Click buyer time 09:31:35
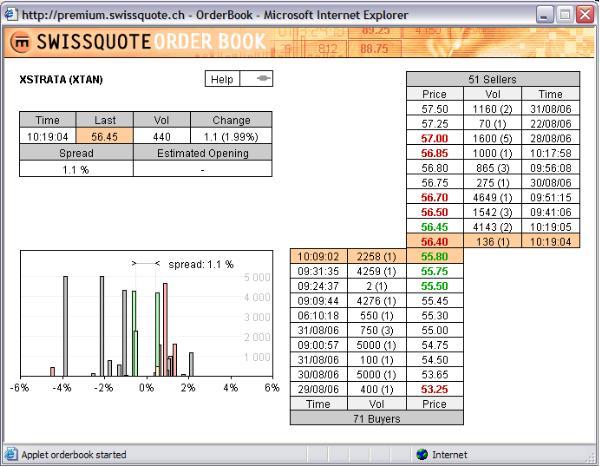 318,271
